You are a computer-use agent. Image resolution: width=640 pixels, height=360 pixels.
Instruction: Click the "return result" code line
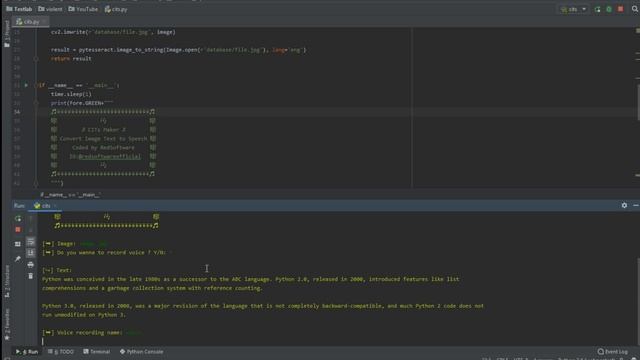point(71,59)
